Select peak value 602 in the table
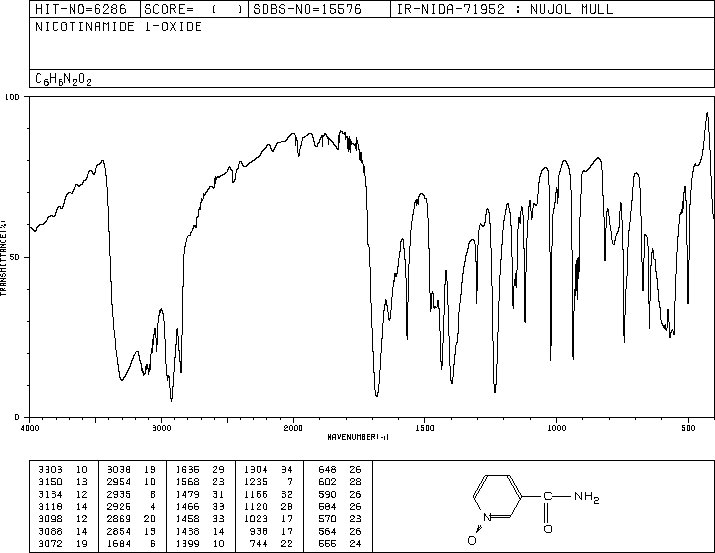The image size is (715, 553). 327,481
